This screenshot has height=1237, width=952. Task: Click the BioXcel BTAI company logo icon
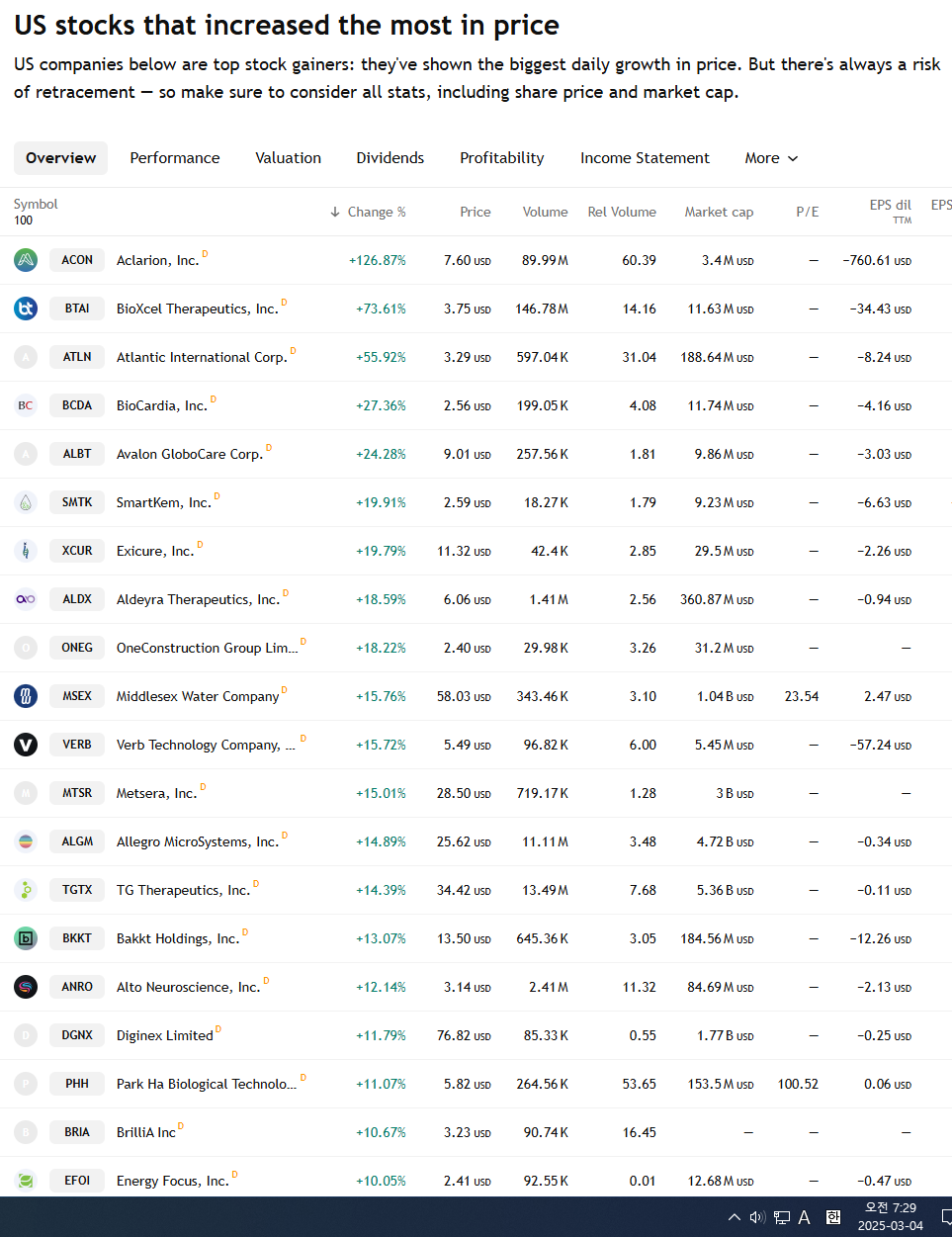coord(26,309)
